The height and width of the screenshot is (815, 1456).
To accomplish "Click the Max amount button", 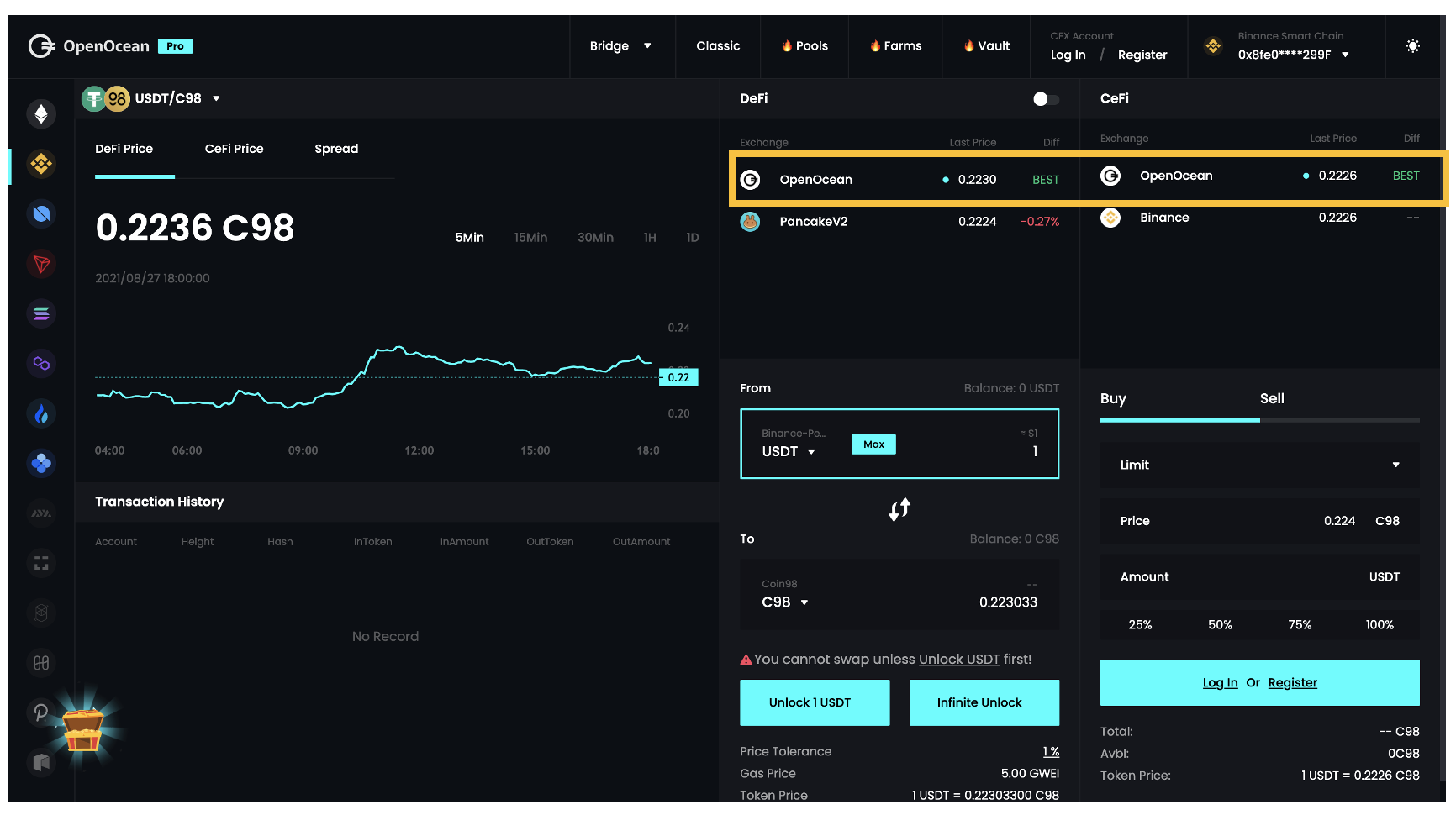I will point(873,444).
